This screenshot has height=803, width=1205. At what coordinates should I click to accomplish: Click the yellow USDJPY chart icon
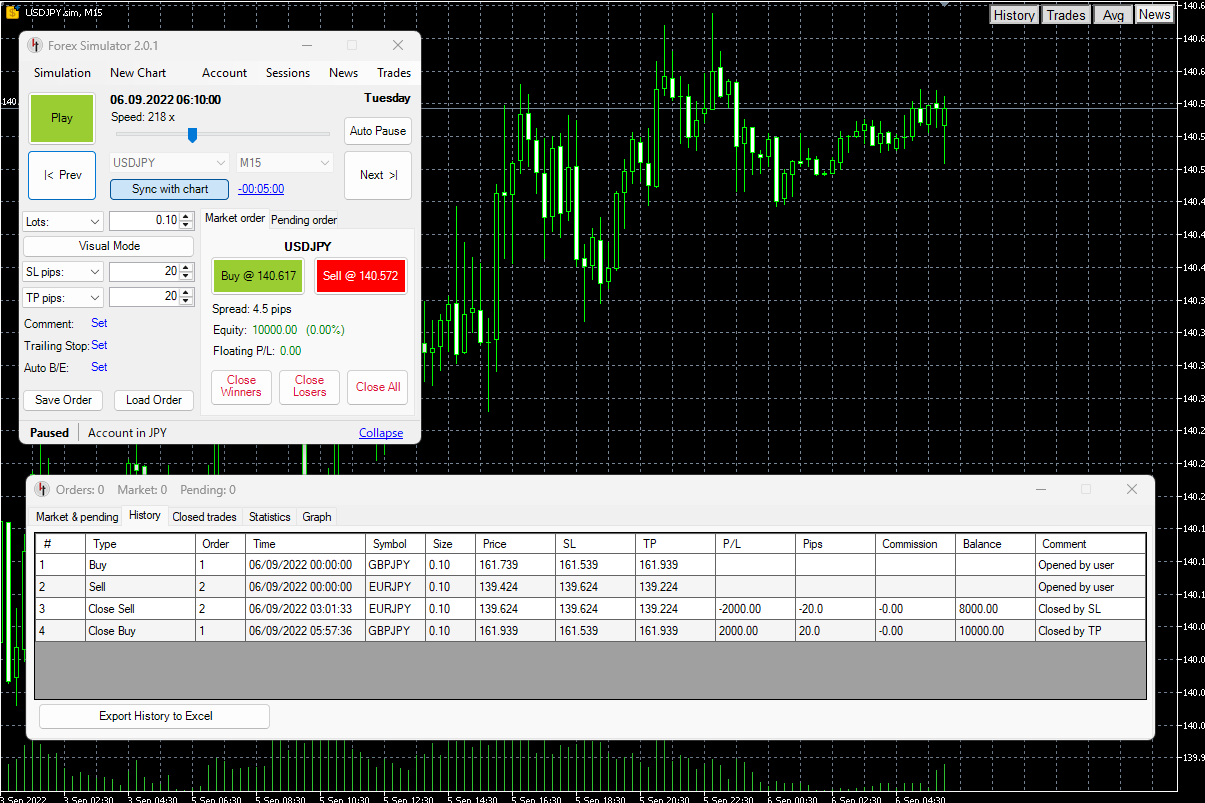pyautogui.click(x=12, y=12)
